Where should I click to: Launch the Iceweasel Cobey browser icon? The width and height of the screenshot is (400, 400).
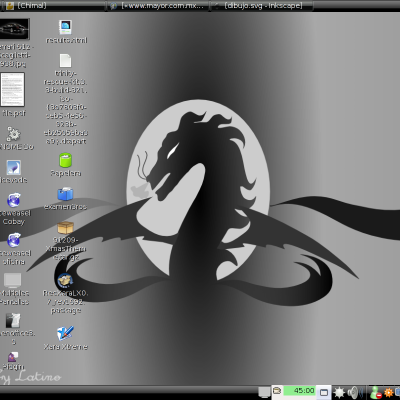coord(14,200)
